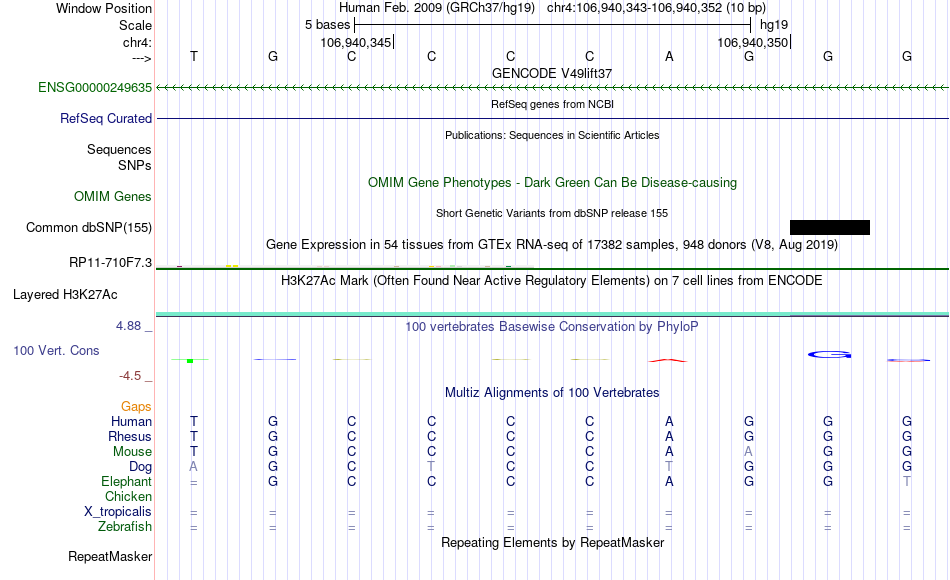Open the RepeatMasker track label
The height and width of the screenshot is (580, 950).
point(110,556)
